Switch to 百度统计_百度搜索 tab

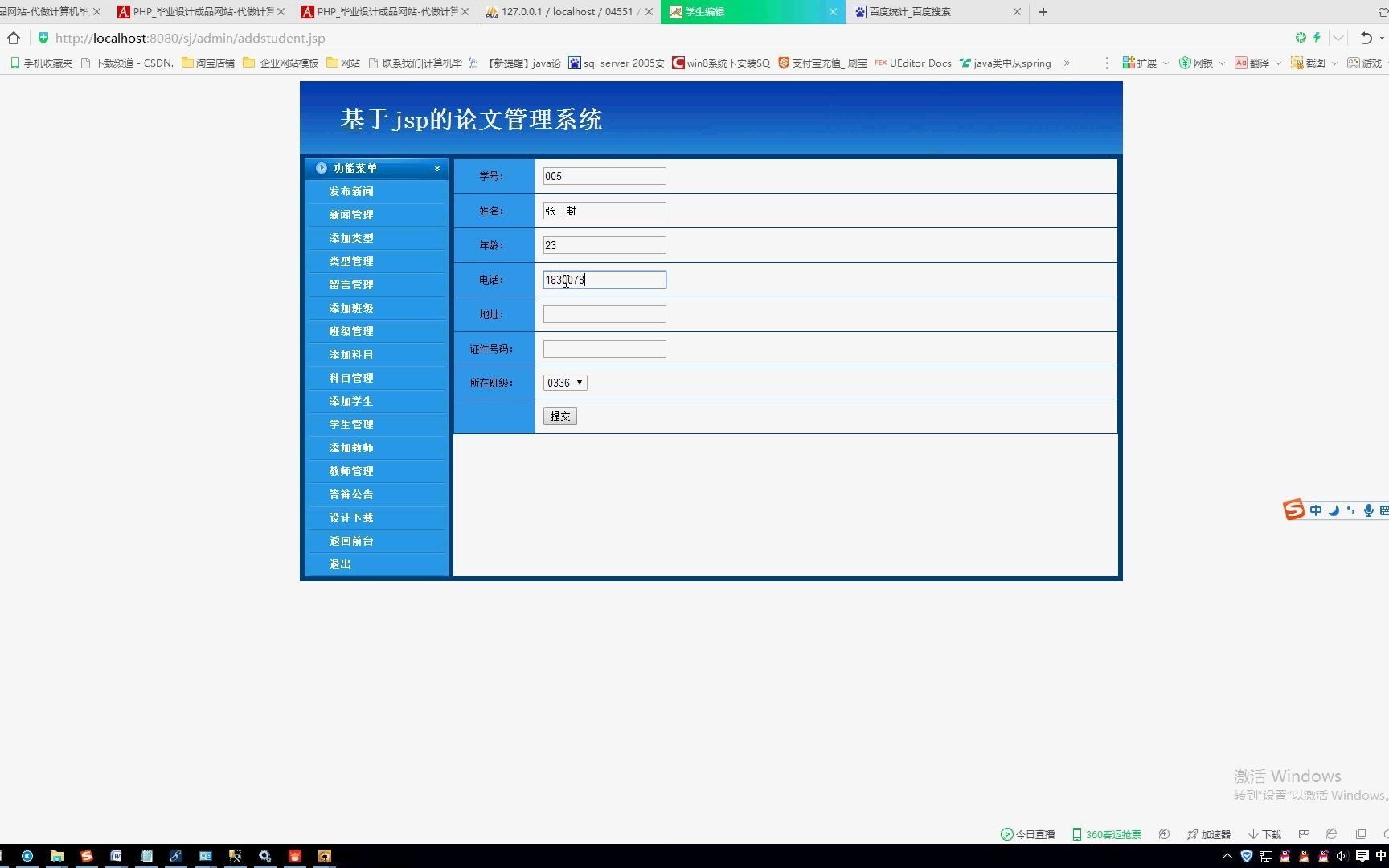(936, 12)
